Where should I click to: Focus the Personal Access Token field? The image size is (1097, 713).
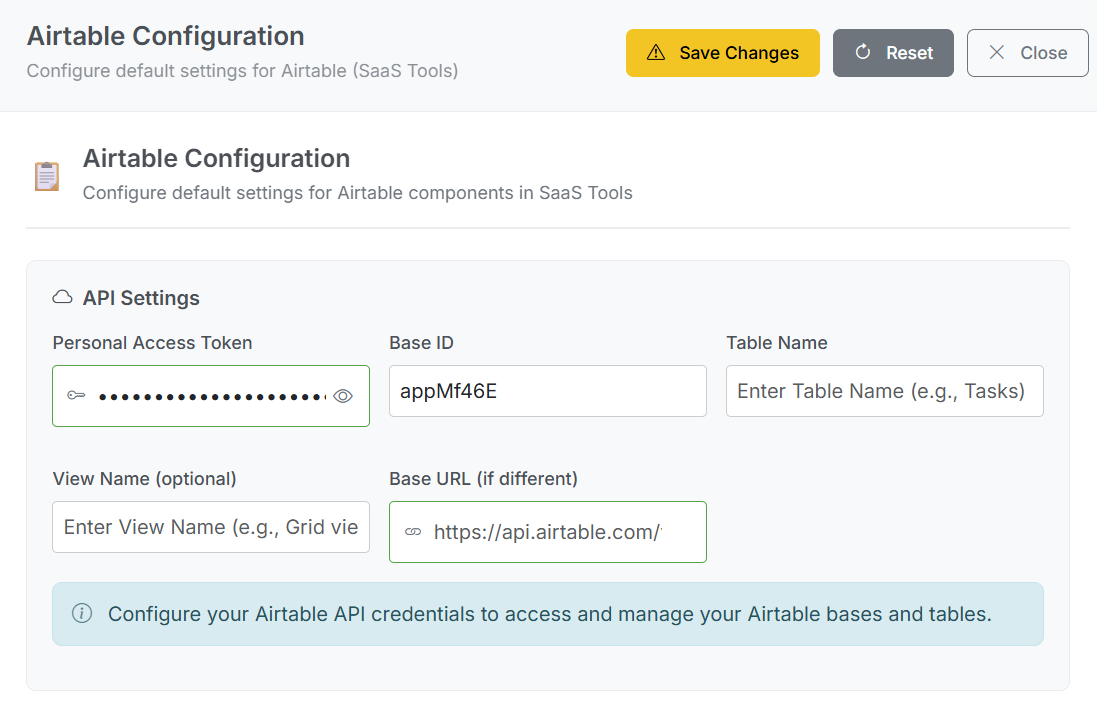(x=211, y=396)
